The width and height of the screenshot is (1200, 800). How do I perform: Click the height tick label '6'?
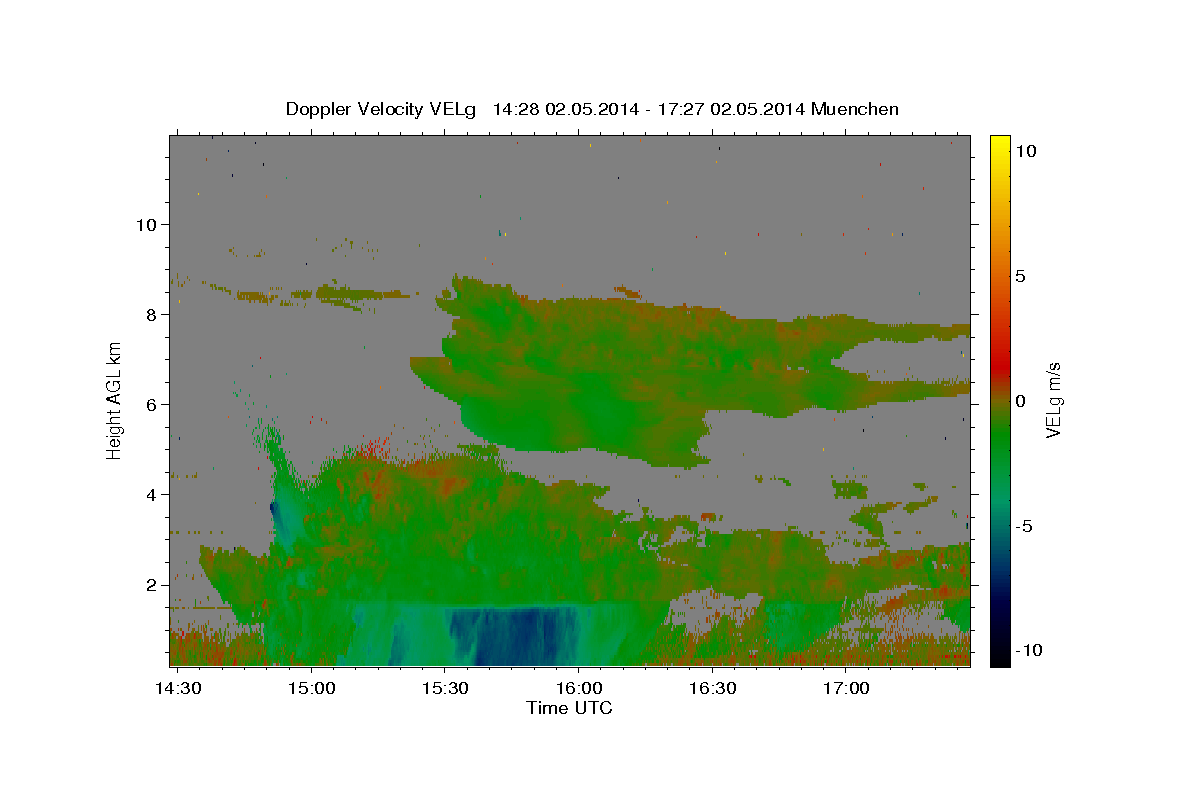click(x=154, y=405)
